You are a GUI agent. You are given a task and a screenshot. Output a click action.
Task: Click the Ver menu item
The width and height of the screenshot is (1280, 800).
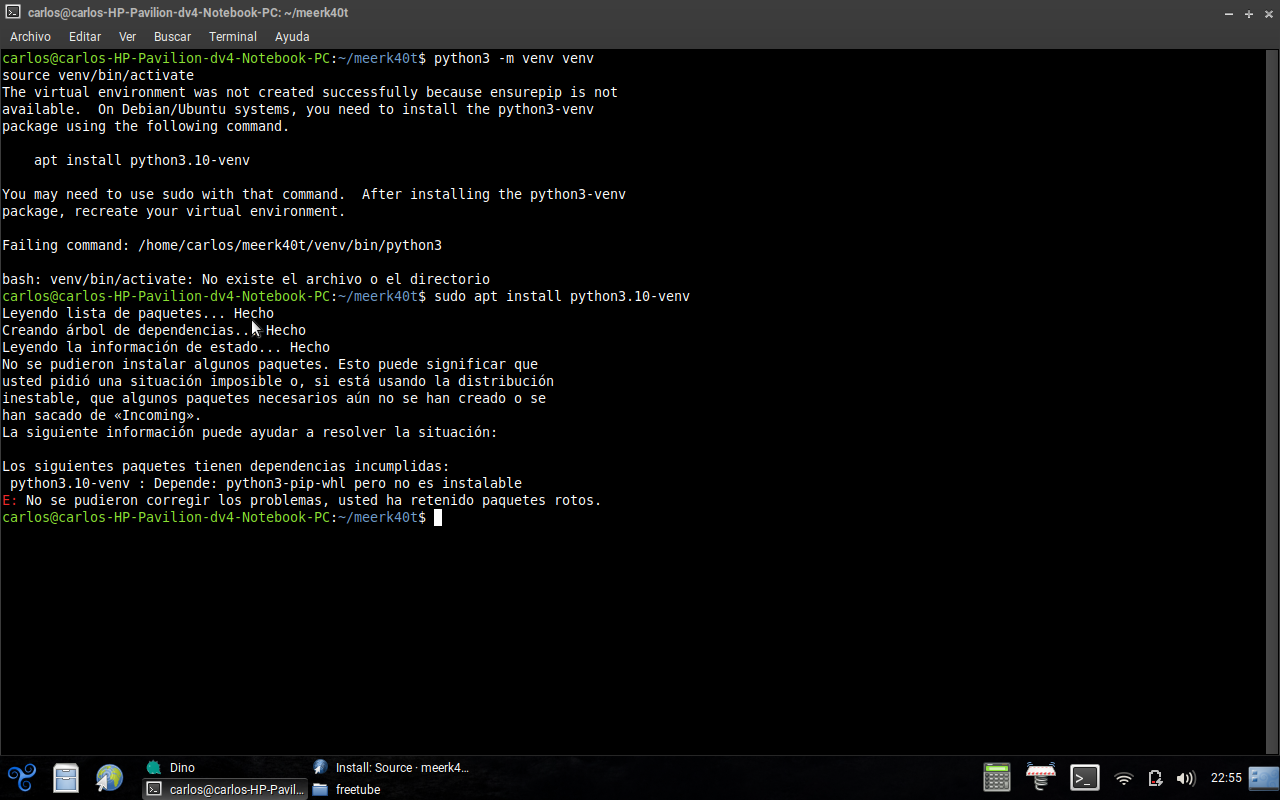point(127,37)
